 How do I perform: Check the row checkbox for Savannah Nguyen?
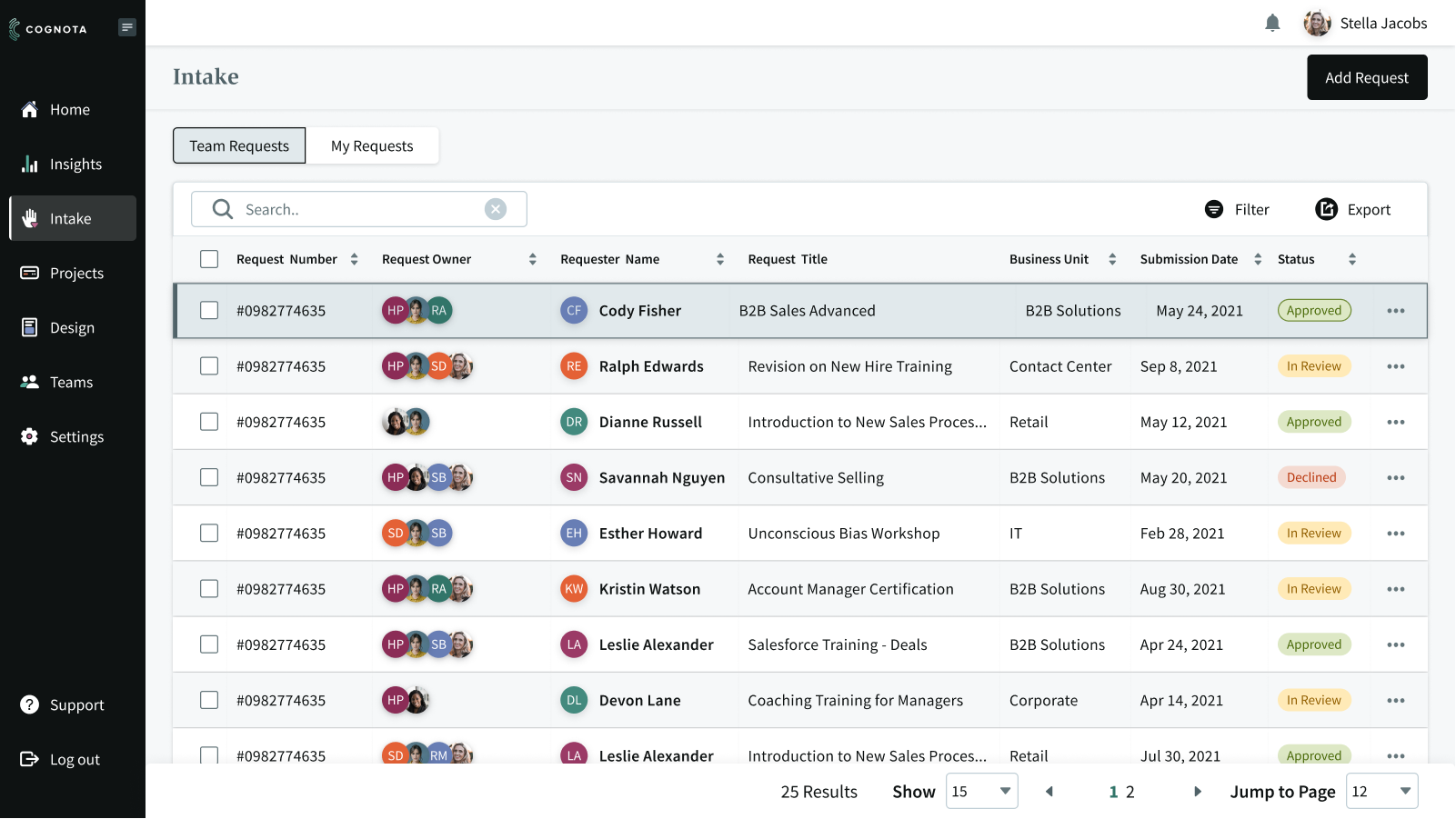pos(208,477)
